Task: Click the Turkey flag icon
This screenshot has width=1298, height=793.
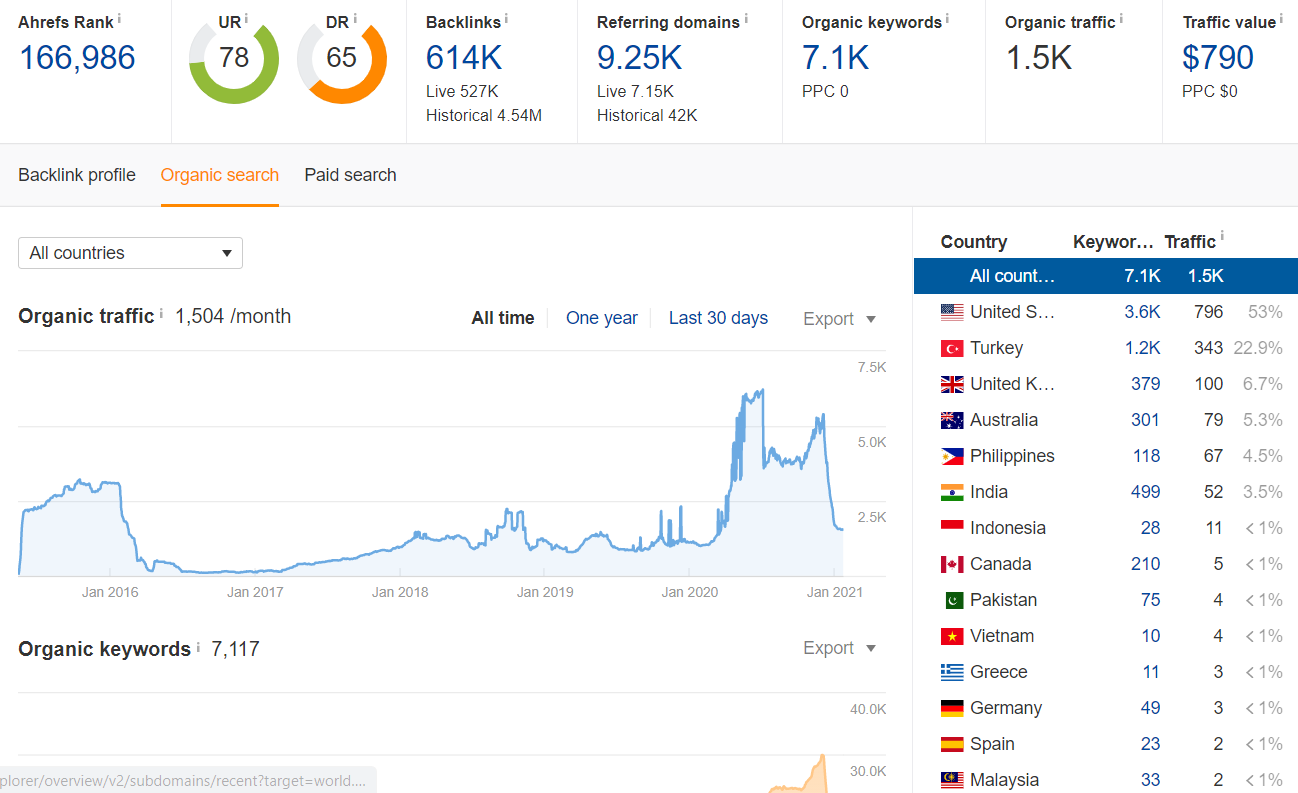Action: coord(952,347)
